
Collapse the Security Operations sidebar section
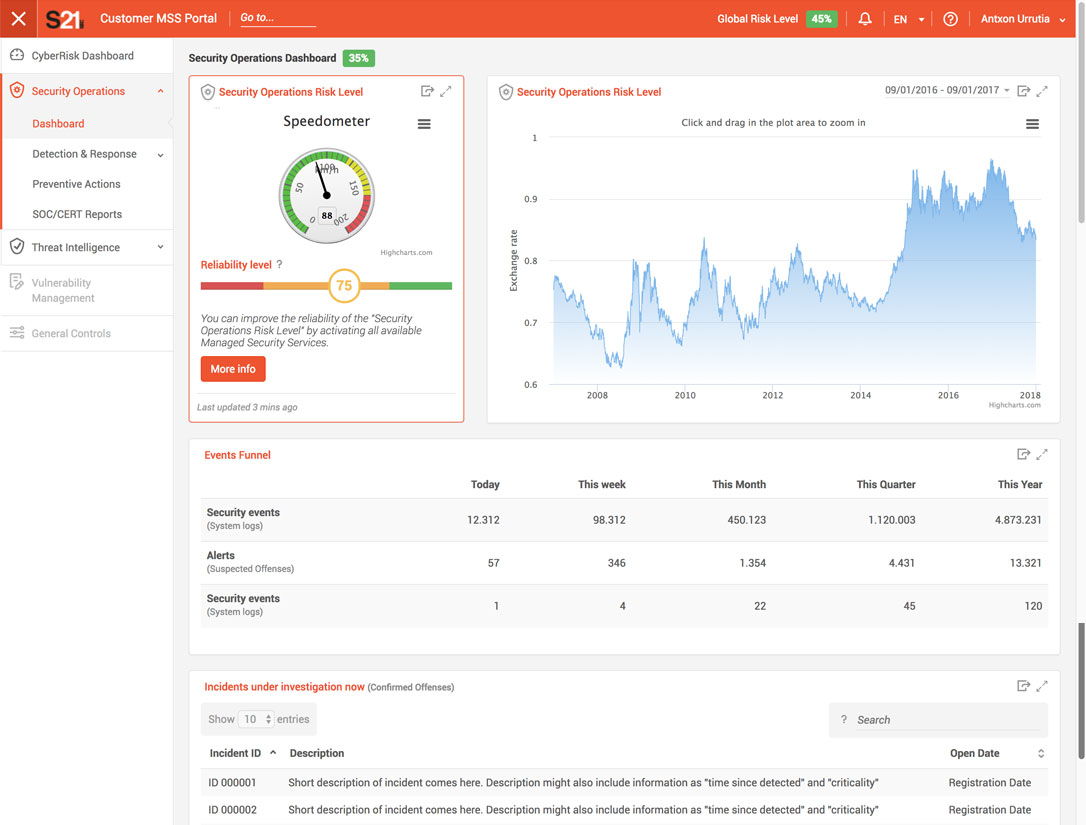pyautogui.click(x=160, y=91)
